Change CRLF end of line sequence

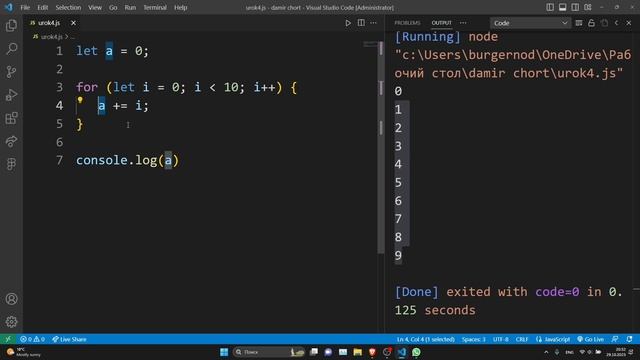click(522, 339)
